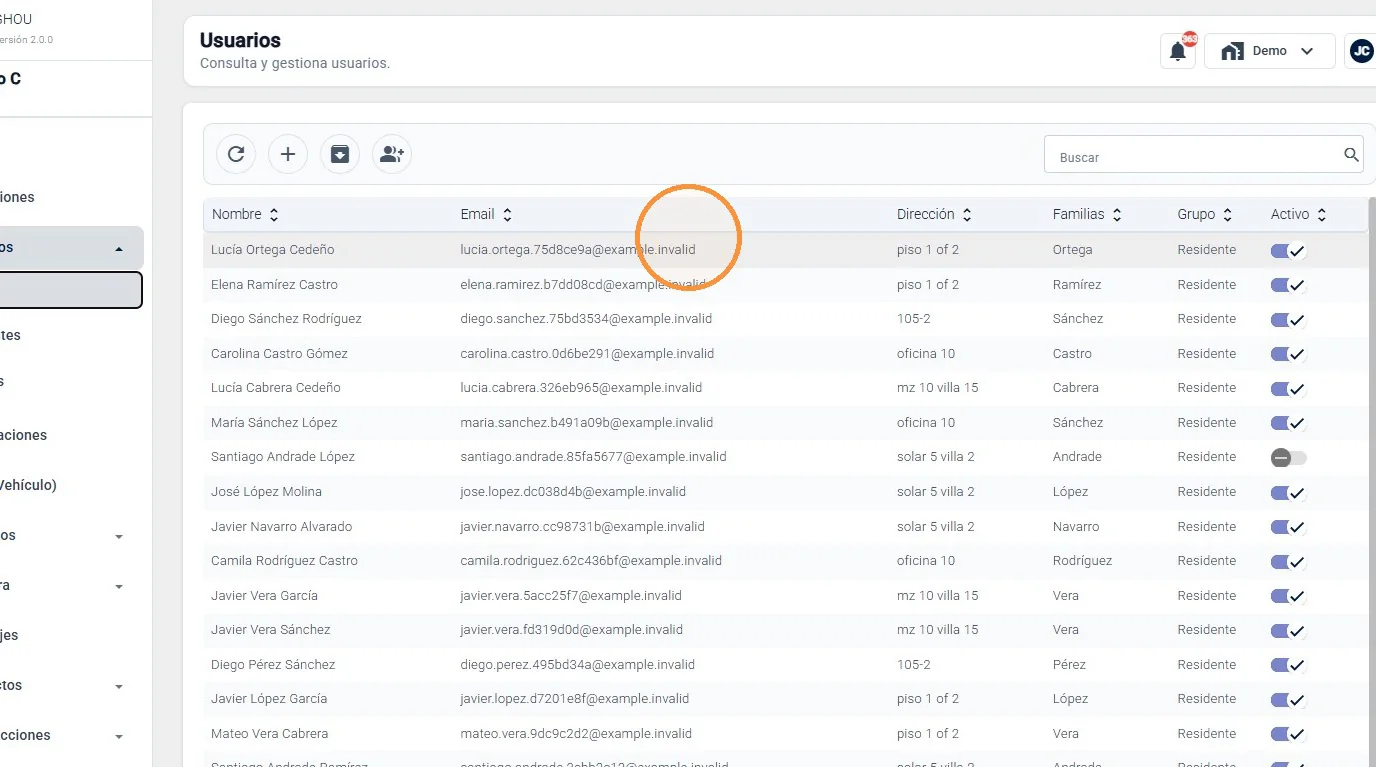The height and width of the screenshot is (767, 1376).
Task: Click the add-person group icon
Action: pos(392,154)
